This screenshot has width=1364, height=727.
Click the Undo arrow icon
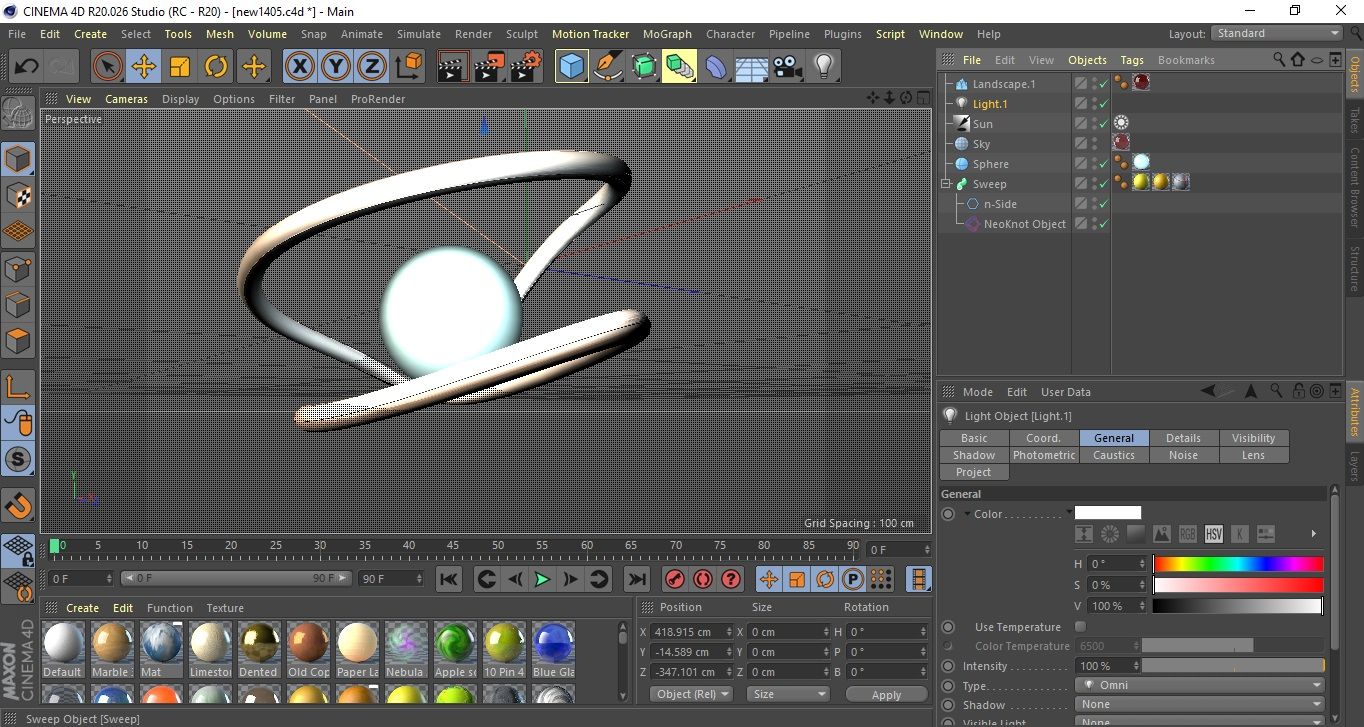27,67
